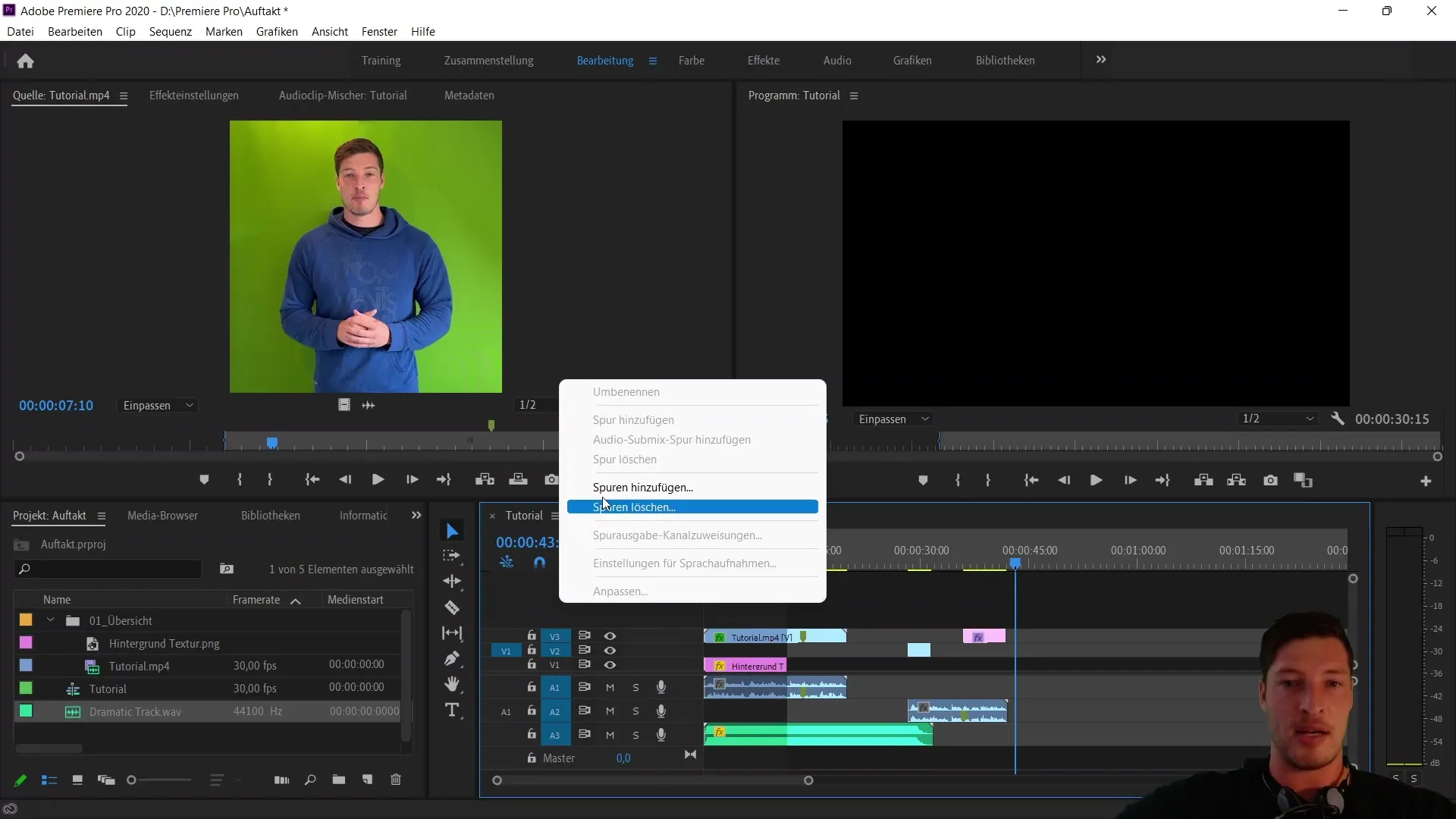This screenshot has width=1456, height=819.
Task: Select the Ripple Edit tool
Action: (452, 582)
